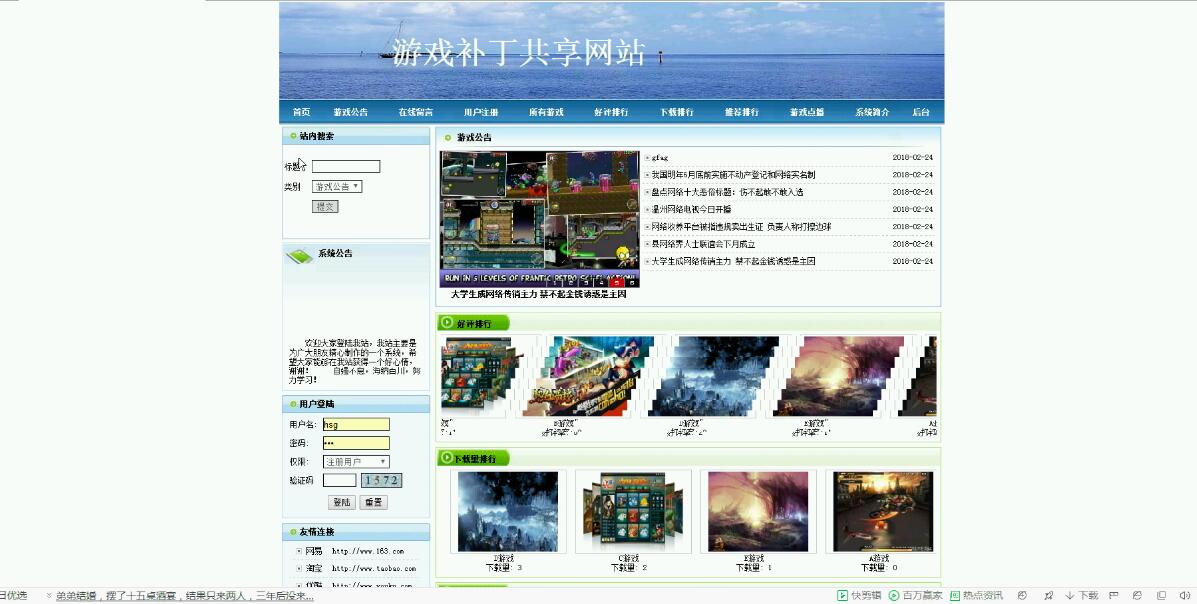Open 下载排行 in the navigation bar
The height and width of the screenshot is (604, 1197).
(x=676, y=112)
